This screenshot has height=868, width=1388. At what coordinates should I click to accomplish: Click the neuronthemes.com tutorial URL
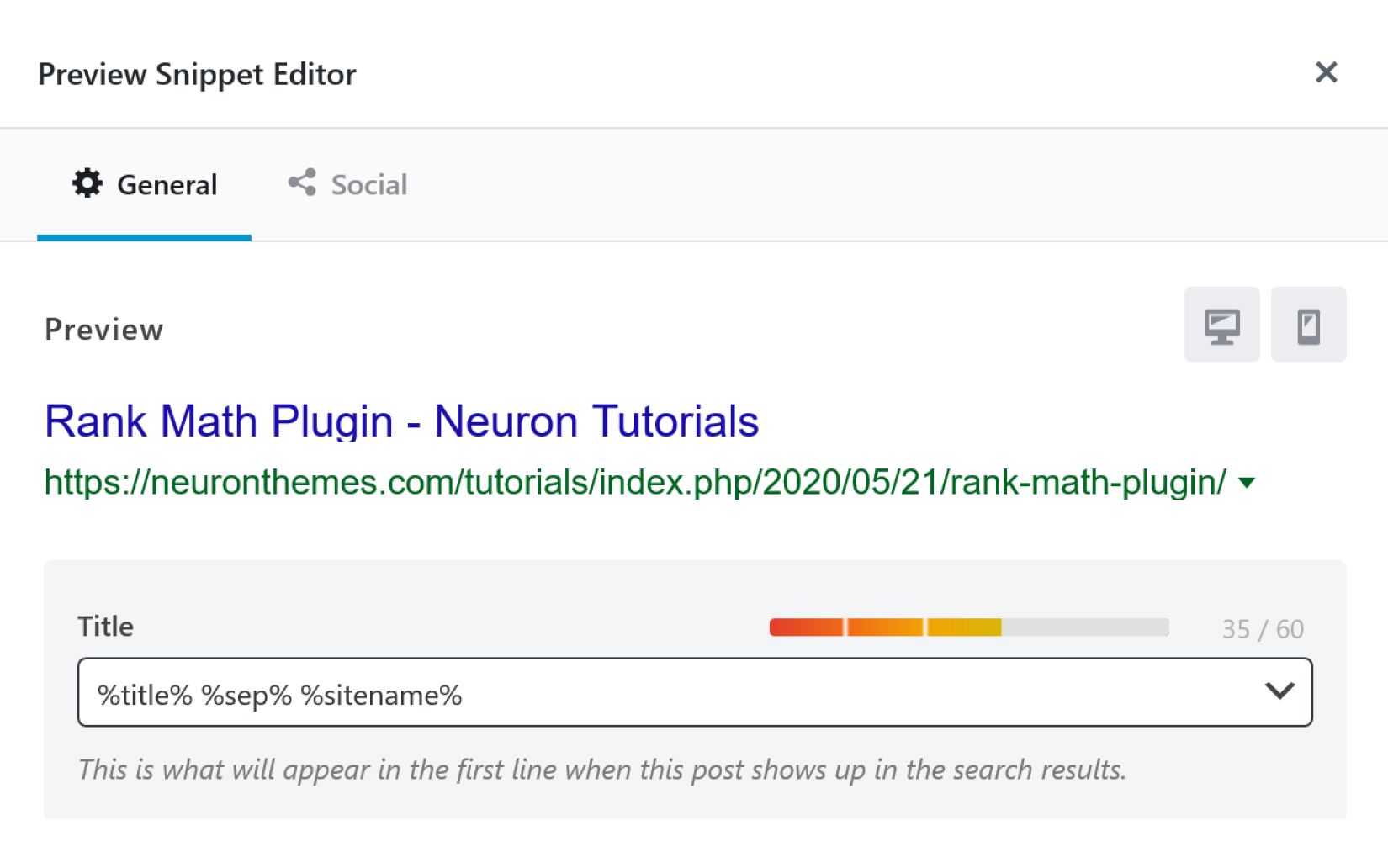click(x=631, y=481)
